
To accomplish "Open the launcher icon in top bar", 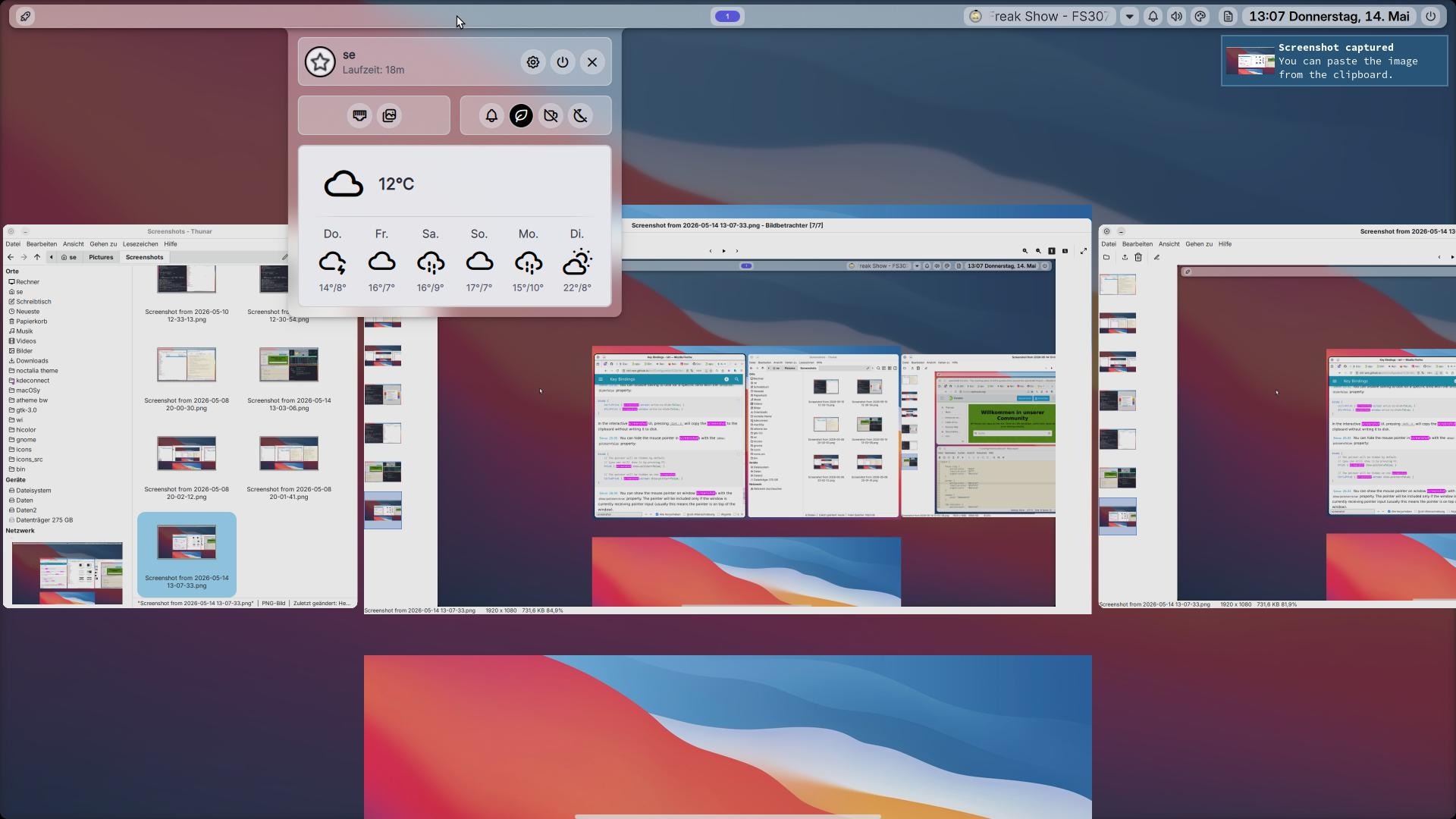I will click(25, 16).
